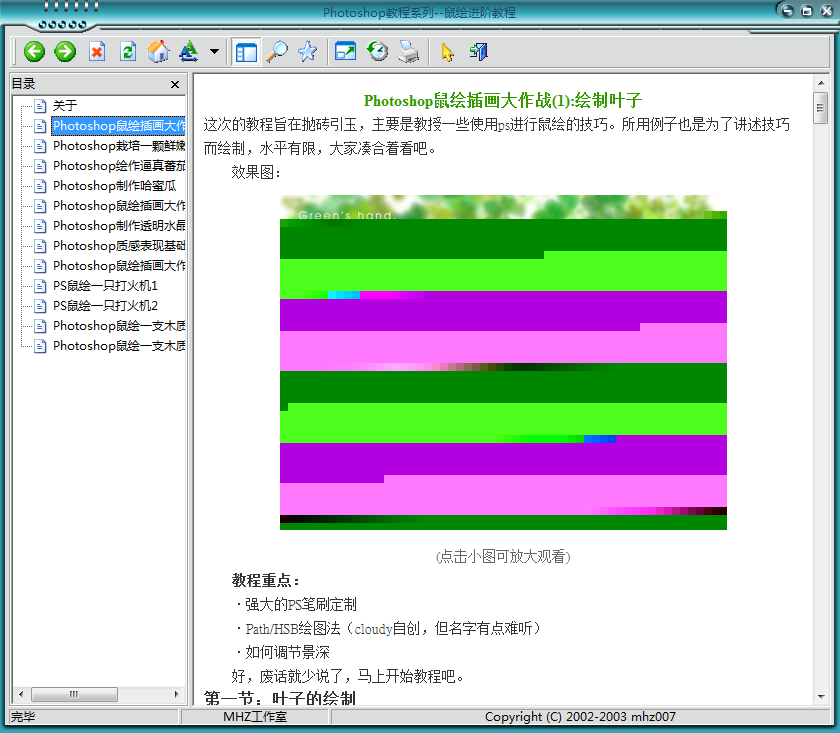Screen dimensions: 840x733
Task: Open Favorites via the star icon
Action: point(307,51)
